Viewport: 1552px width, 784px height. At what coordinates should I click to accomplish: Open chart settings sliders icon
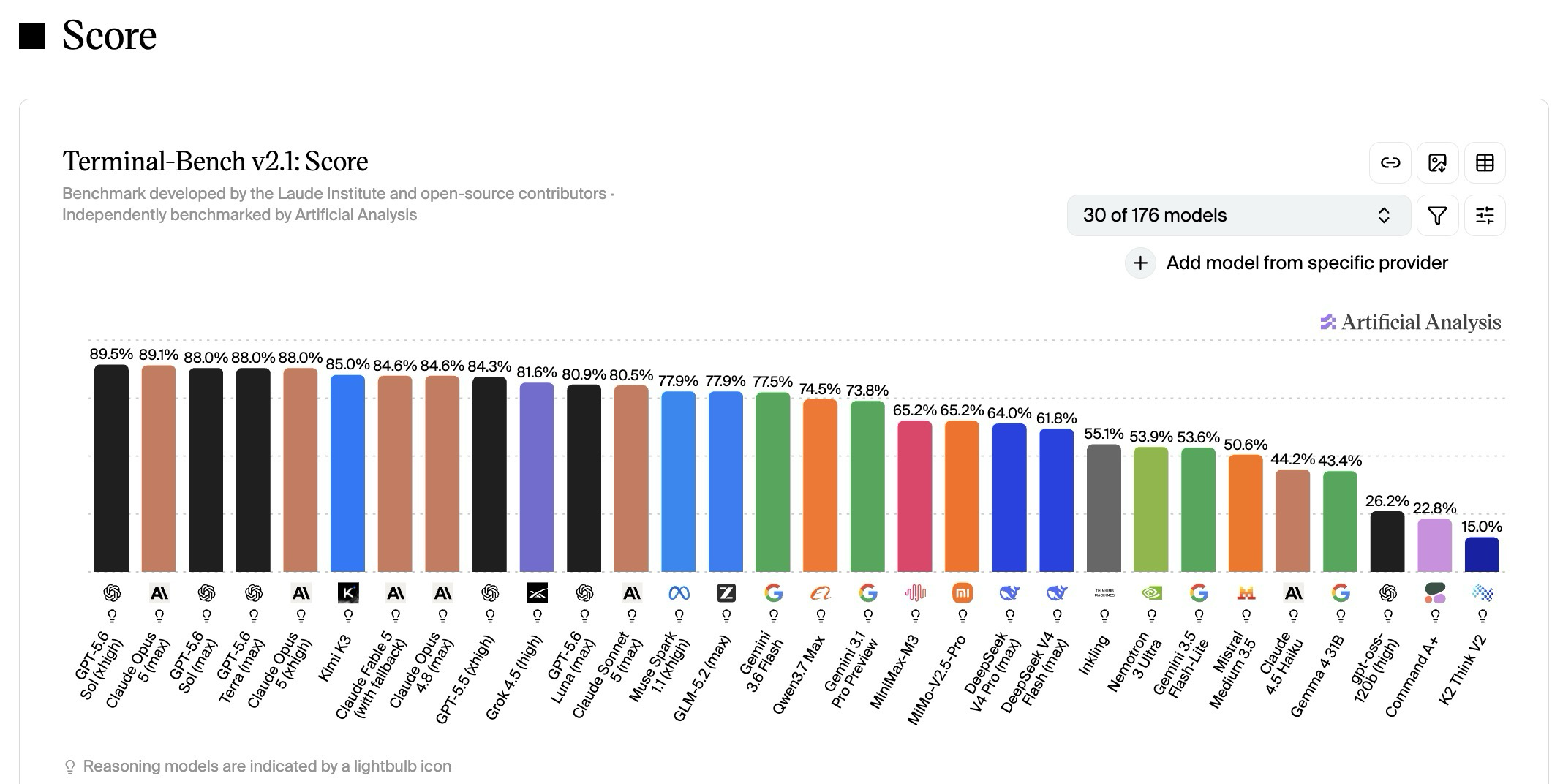[1485, 215]
